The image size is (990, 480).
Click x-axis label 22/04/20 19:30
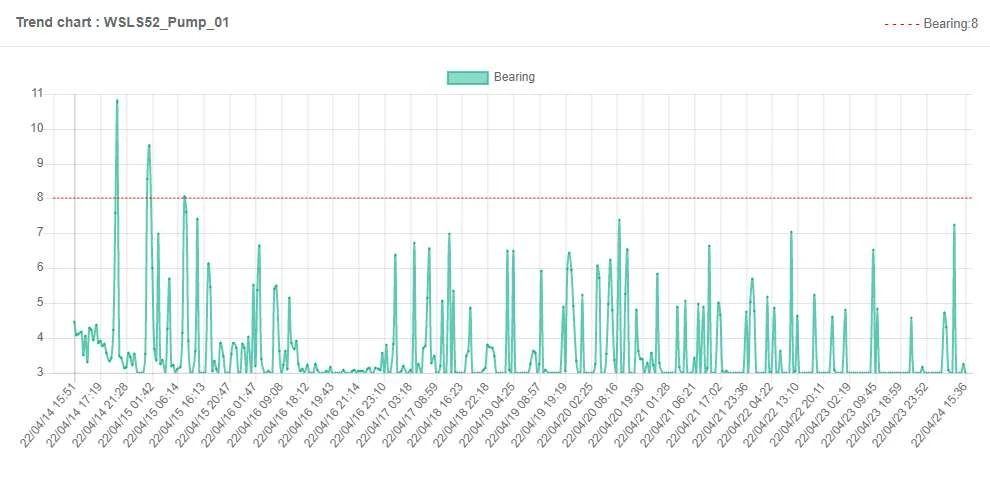click(617, 414)
